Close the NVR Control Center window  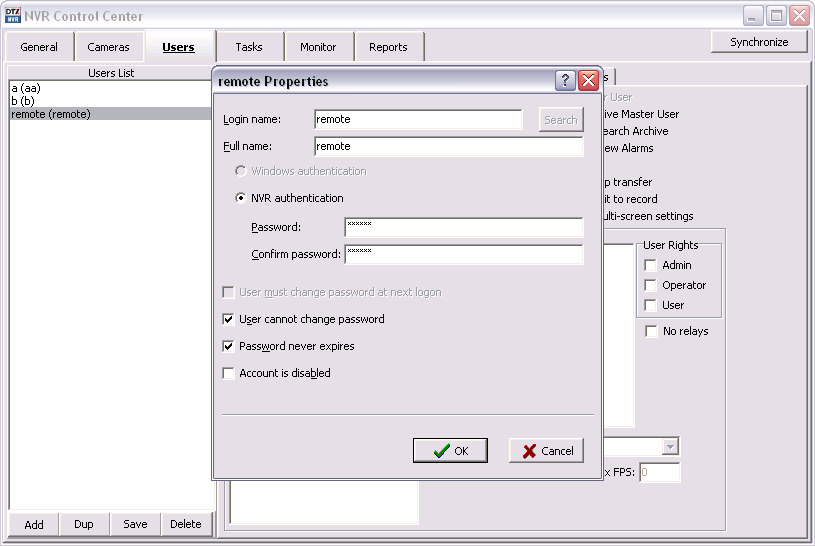(799, 16)
